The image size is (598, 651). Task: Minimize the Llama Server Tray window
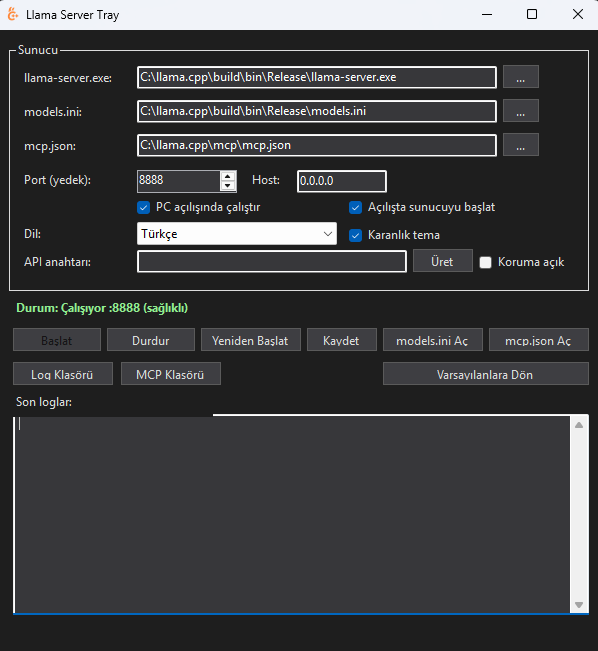tap(487, 15)
